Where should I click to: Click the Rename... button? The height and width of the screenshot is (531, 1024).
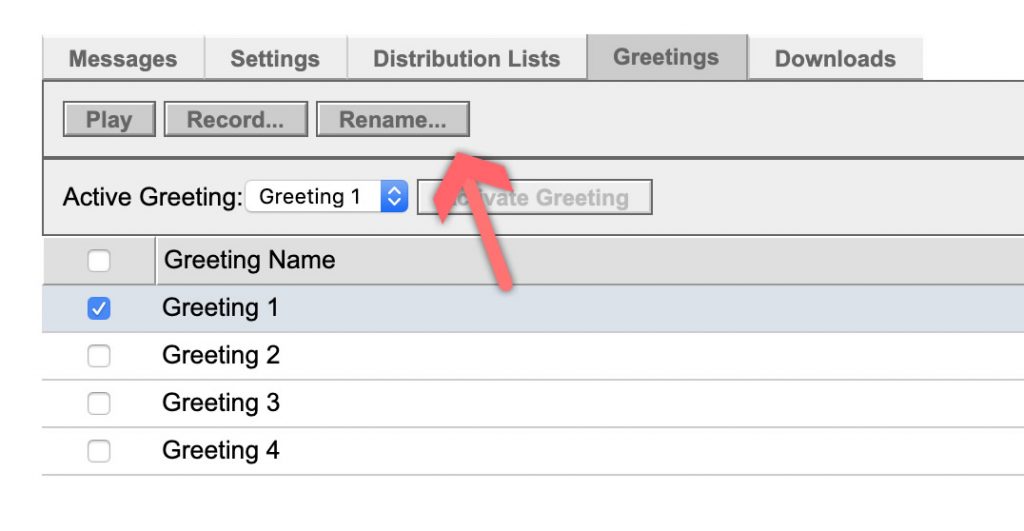click(392, 119)
